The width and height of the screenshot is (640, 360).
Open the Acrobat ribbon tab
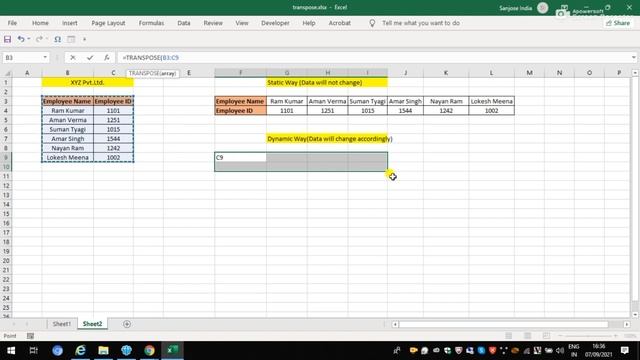tap(340, 23)
